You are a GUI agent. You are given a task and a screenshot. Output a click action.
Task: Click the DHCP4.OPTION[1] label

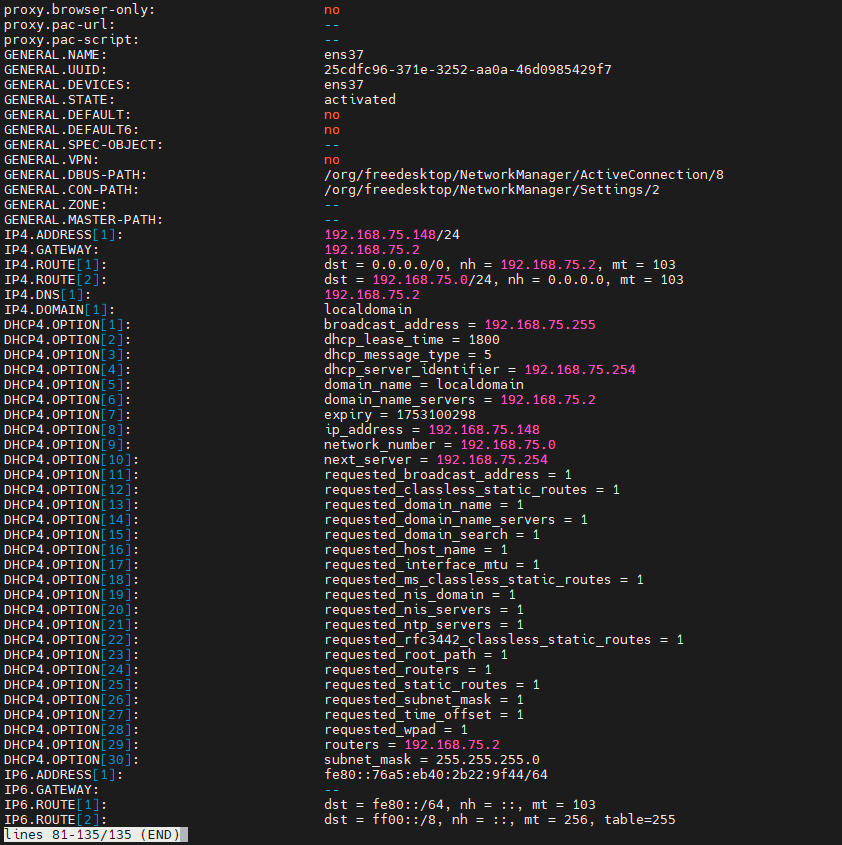pyautogui.click(x=67, y=324)
